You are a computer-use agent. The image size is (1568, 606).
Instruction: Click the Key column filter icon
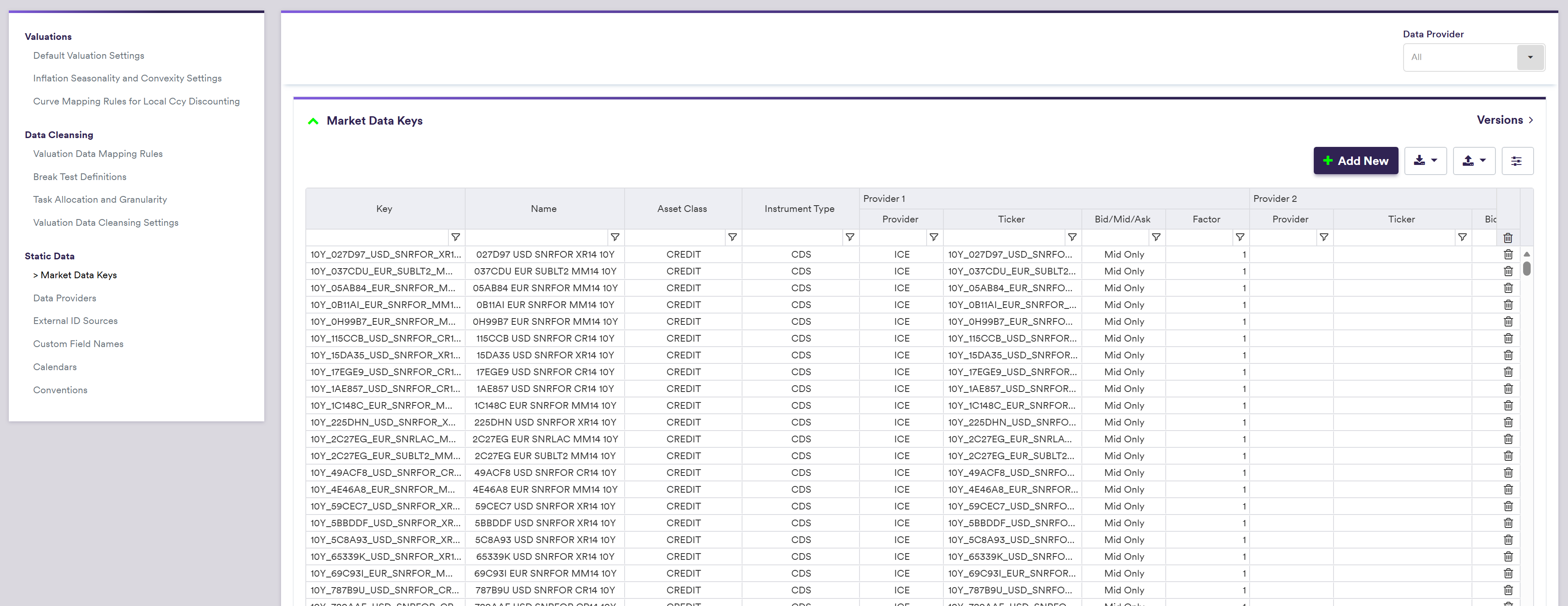pyautogui.click(x=455, y=237)
